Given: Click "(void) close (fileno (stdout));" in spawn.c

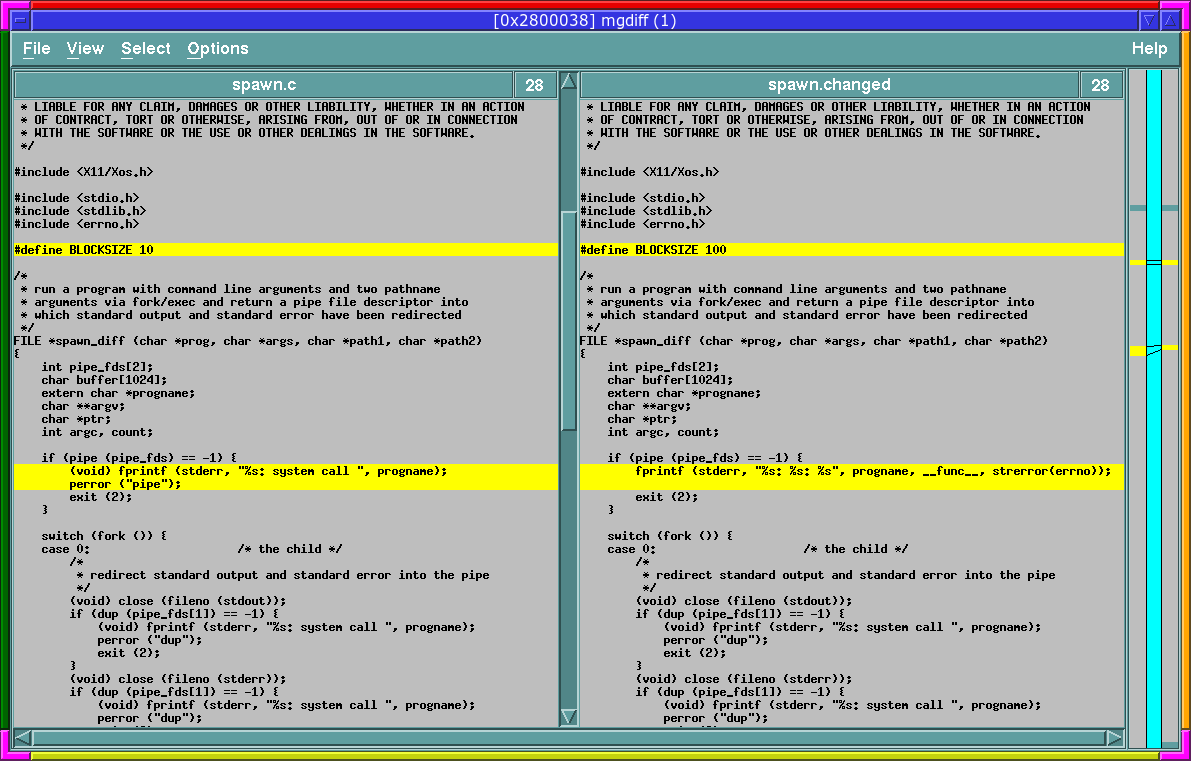Looking at the screenshot, I should pos(178,601).
